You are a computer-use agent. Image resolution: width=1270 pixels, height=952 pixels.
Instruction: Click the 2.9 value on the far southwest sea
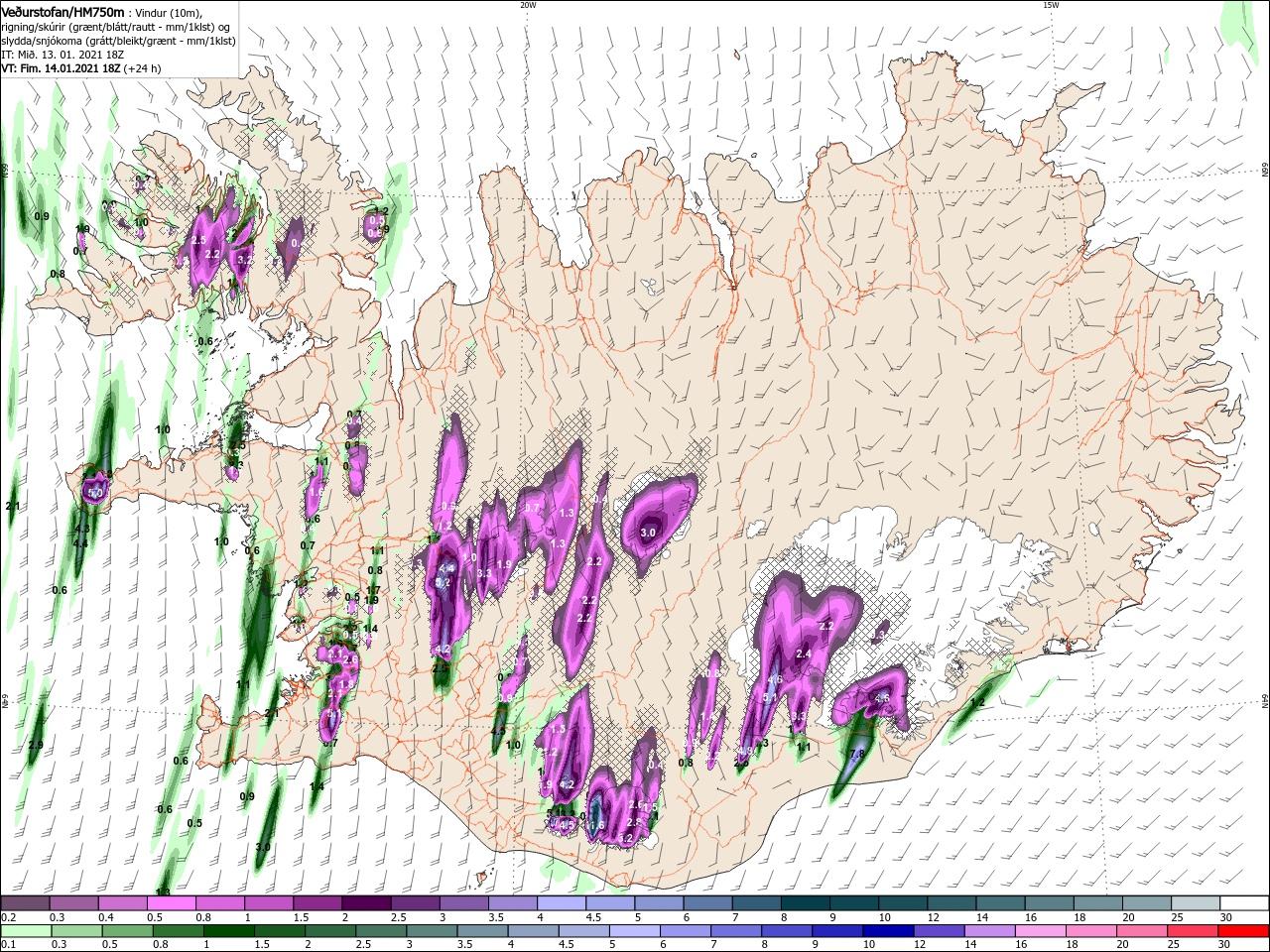pos(36,745)
